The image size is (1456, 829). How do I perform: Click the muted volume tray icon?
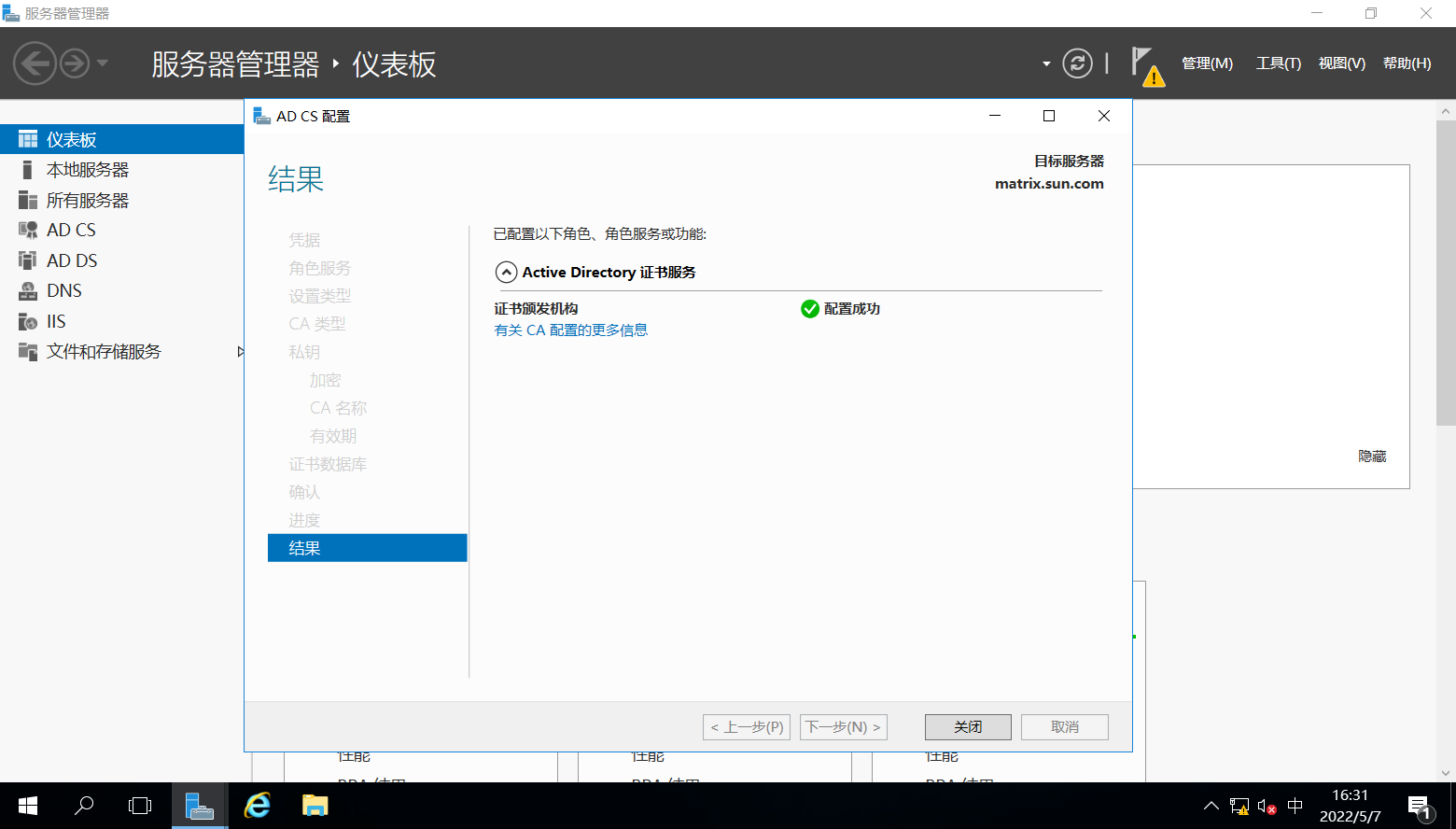pyautogui.click(x=1267, y=806)
